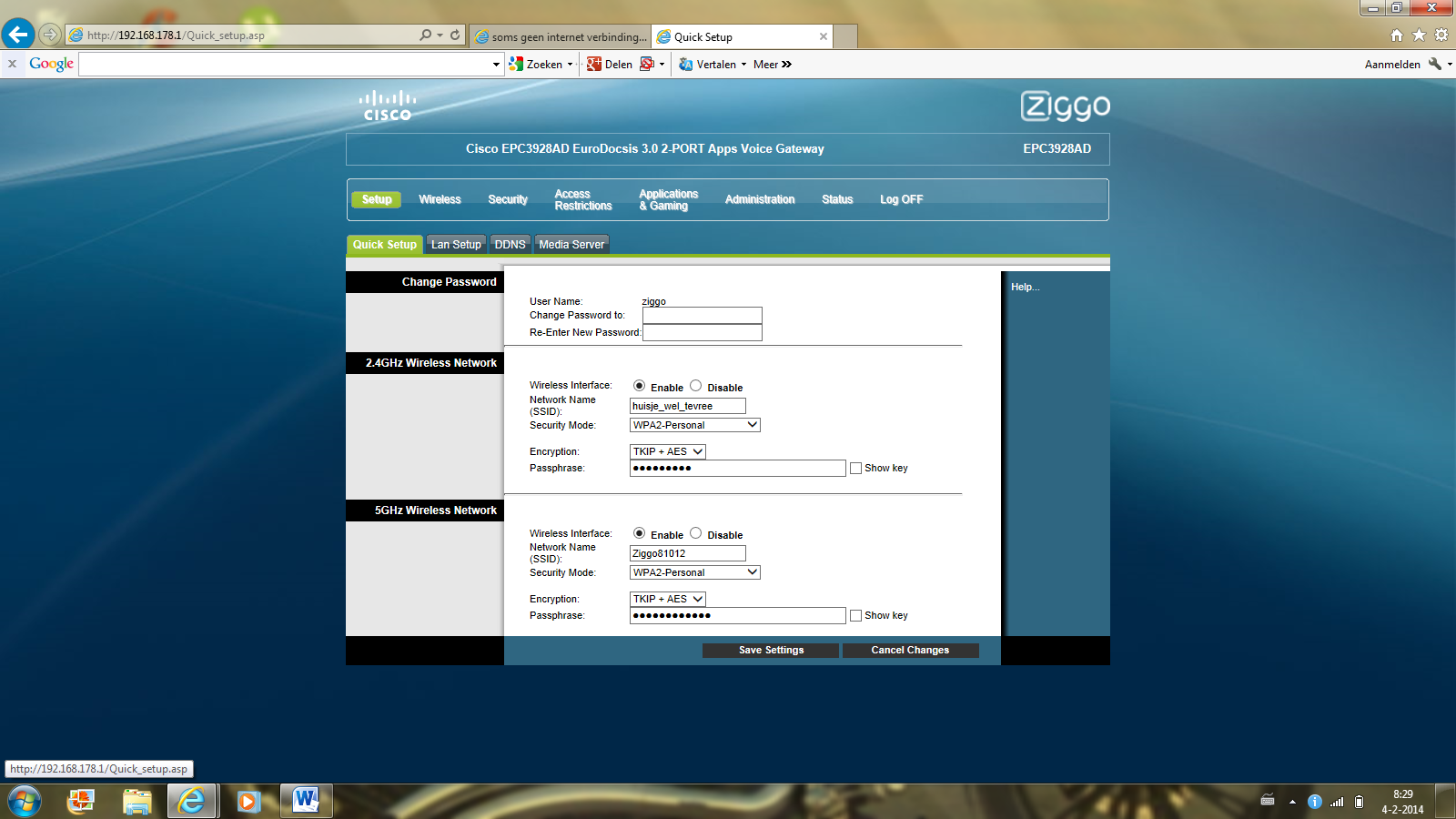Click the 5GHz Passphrase field
Image resolution: width=1456 pixels, height=819 pixels.
738,616
